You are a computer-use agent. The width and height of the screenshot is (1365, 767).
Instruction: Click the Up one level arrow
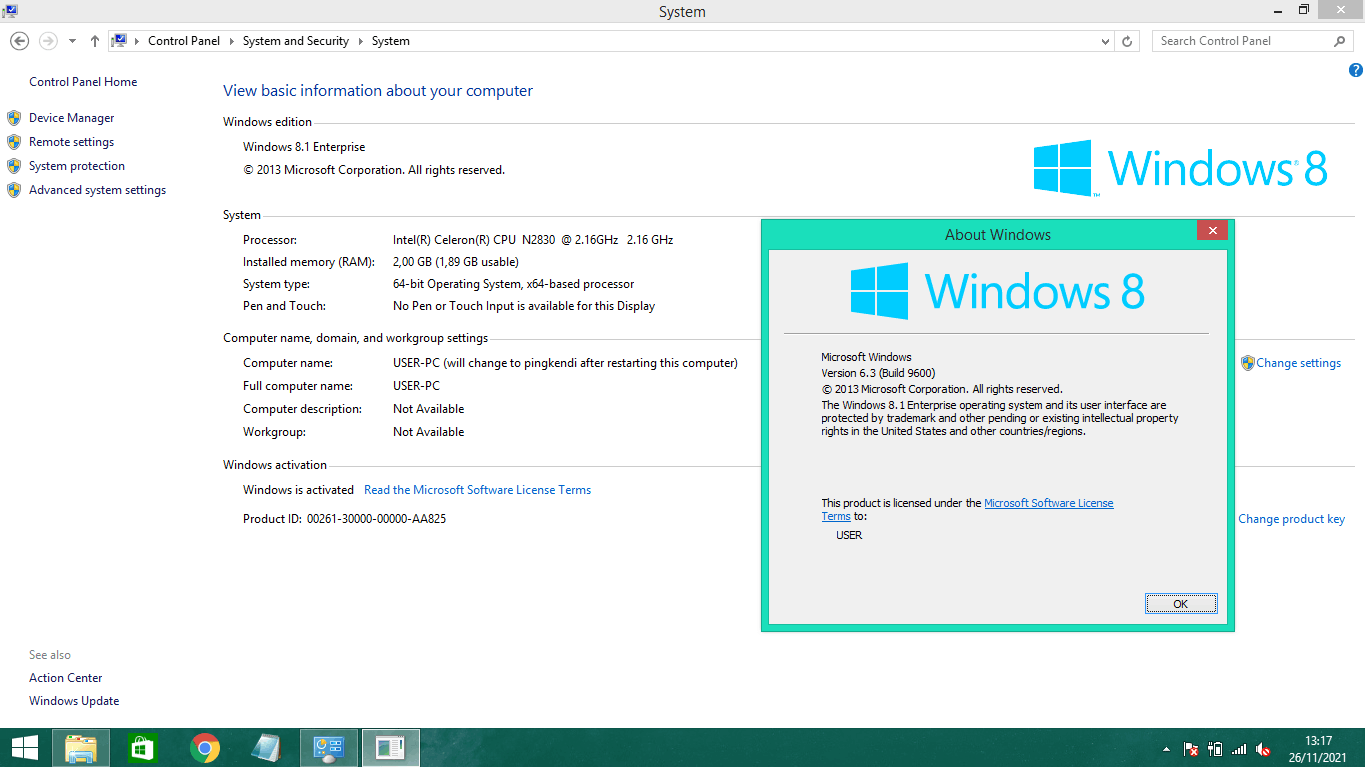(x=95, y=41)
